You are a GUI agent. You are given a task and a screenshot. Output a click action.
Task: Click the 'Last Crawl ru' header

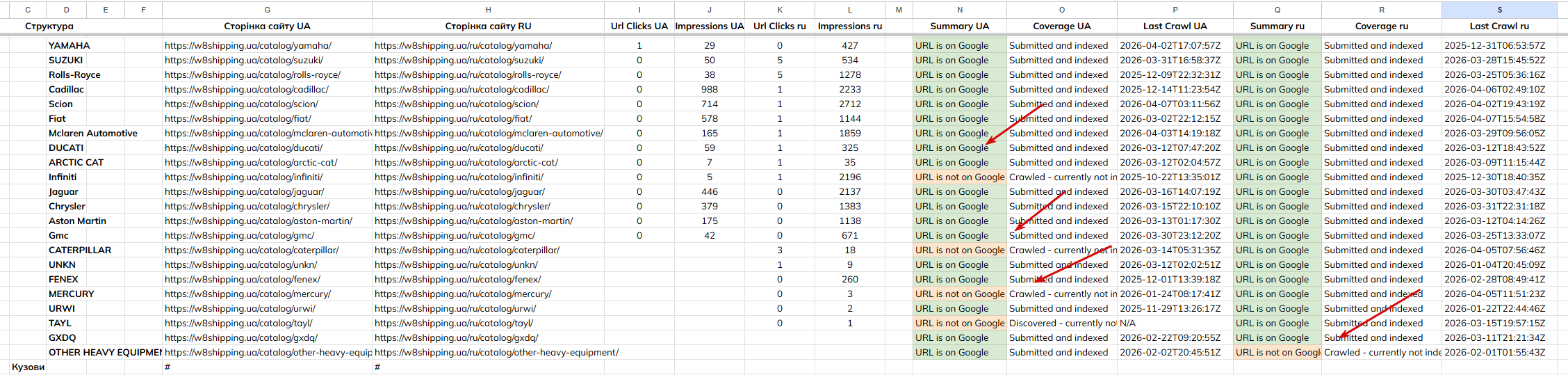coord(1499,26)
